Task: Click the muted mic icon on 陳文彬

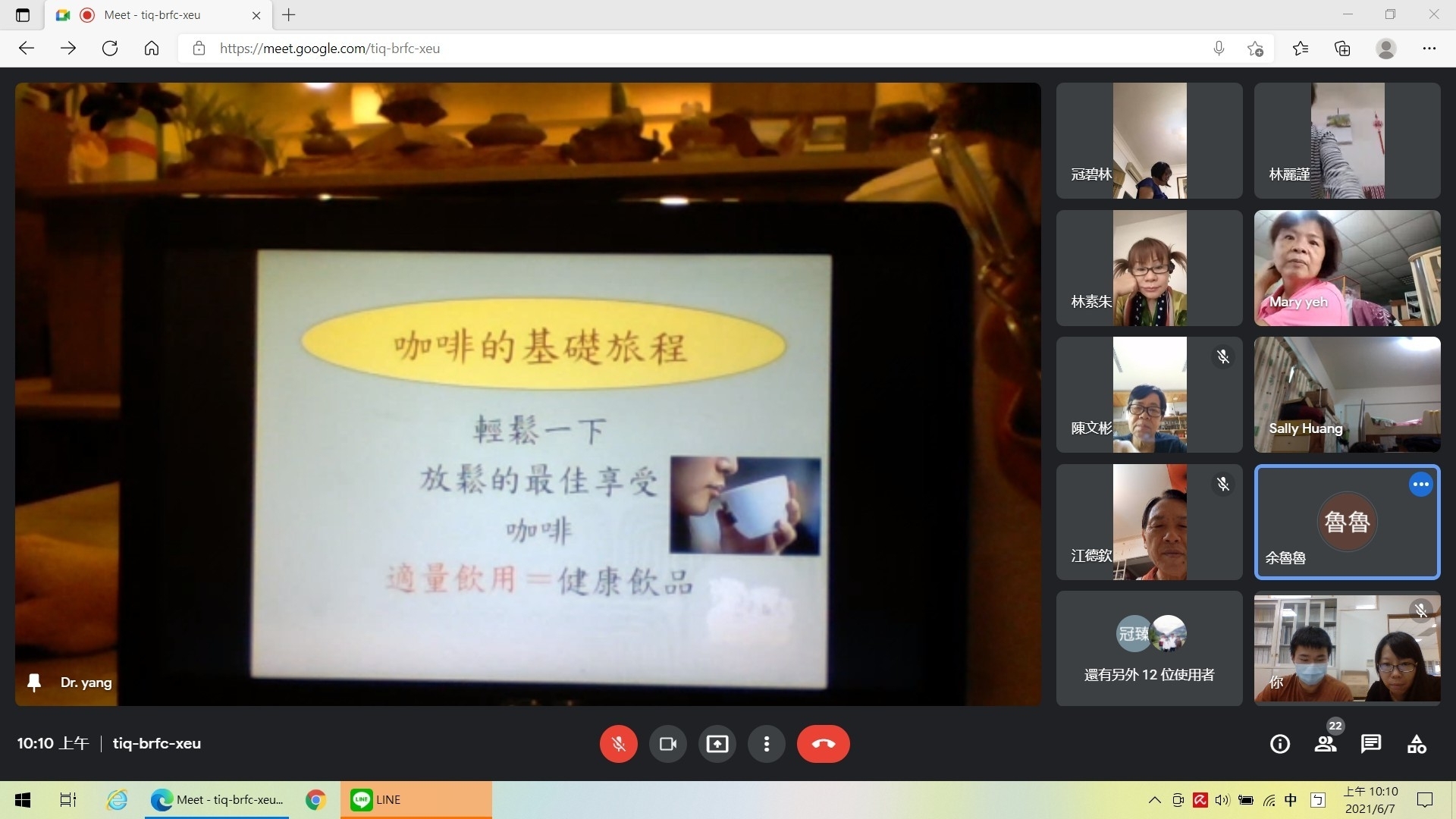Action: [x=1223, y=356]
